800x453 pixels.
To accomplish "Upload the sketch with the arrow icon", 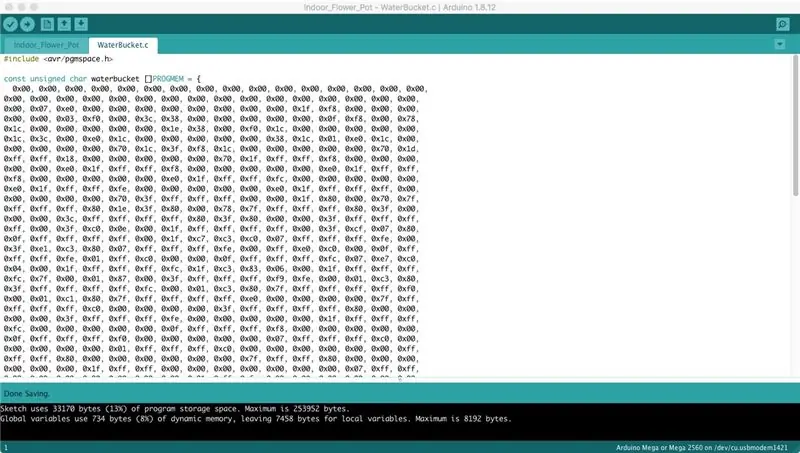I will (28, 24).
